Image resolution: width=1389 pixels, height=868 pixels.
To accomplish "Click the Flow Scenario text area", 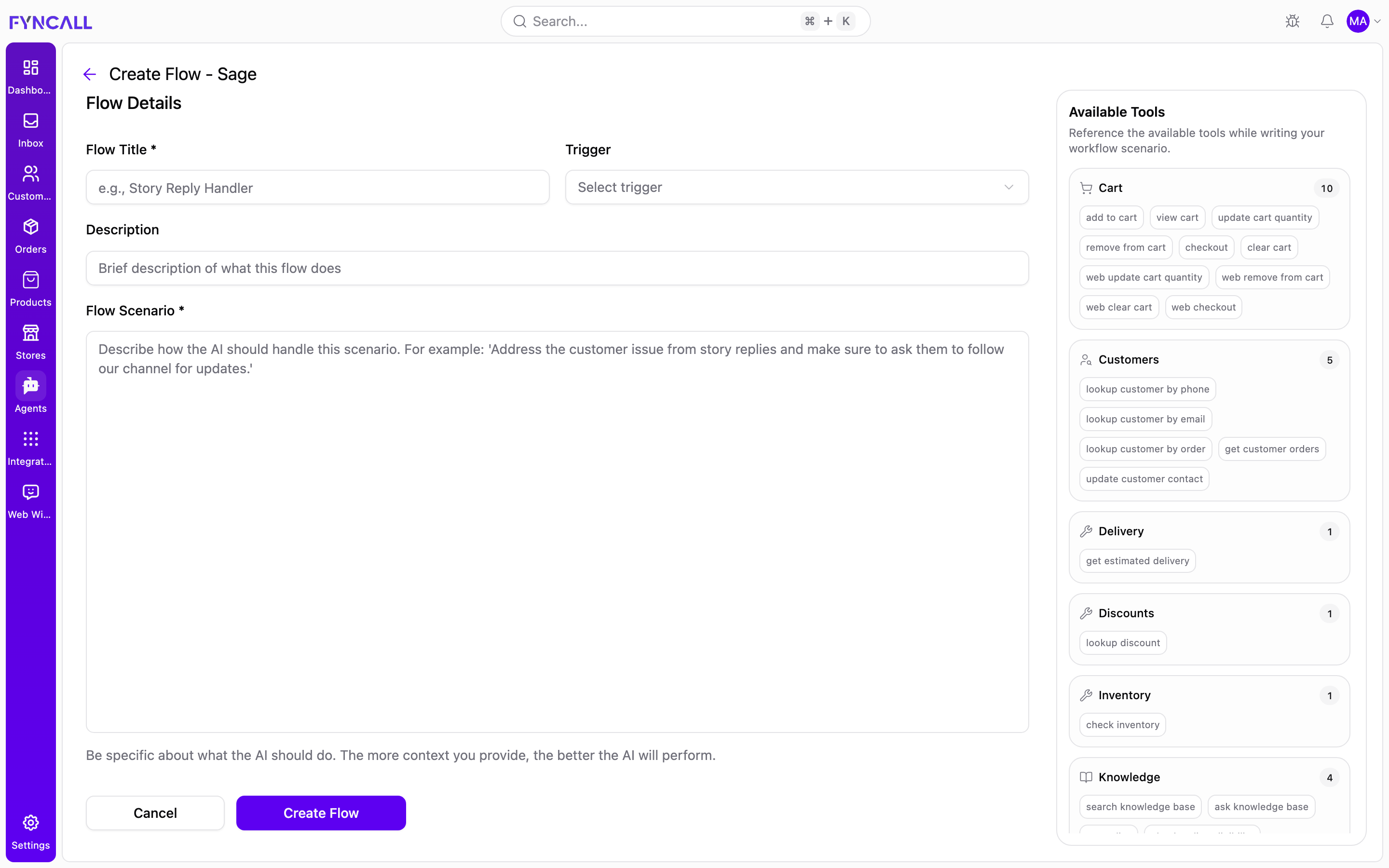I will pos(557,531).
